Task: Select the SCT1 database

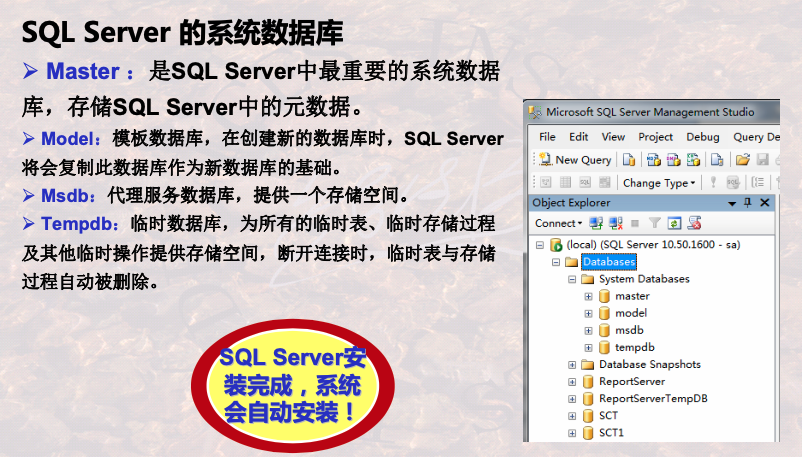Action: (x=611, y=432)
